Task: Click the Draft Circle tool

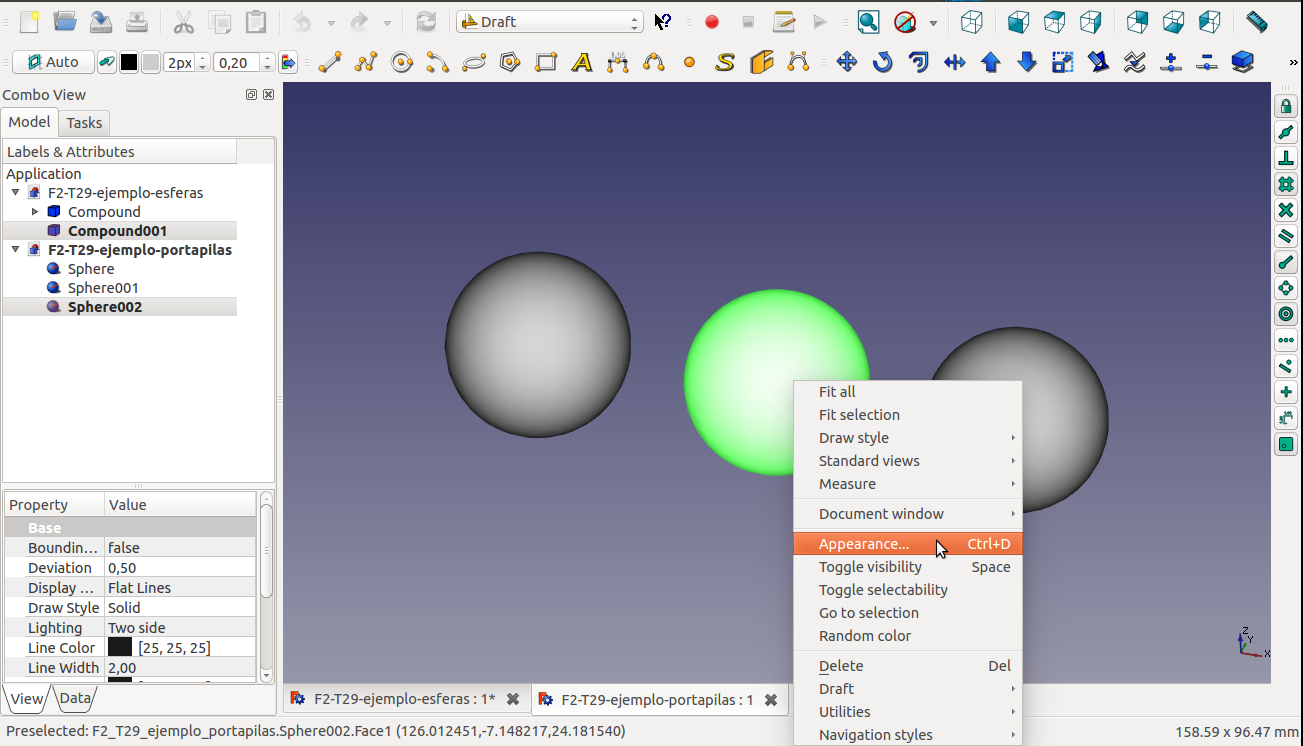Action: tap(402, 63)
